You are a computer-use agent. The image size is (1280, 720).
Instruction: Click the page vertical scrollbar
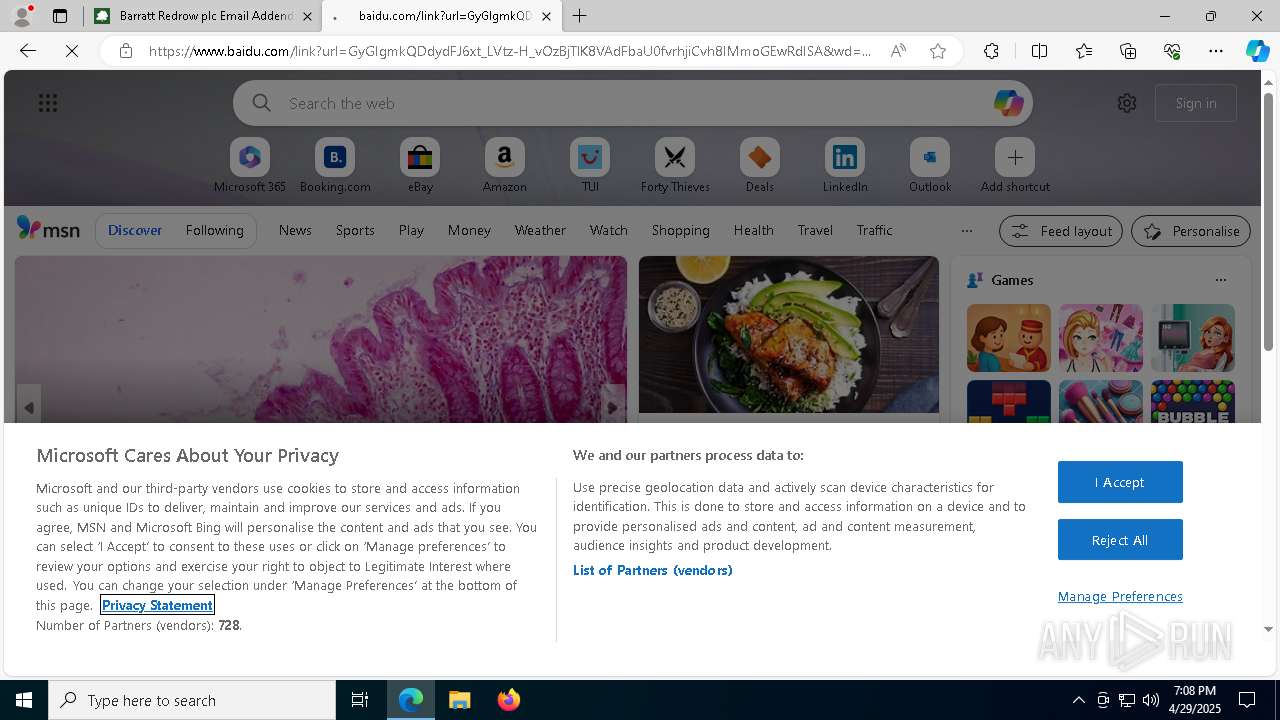1268,220
